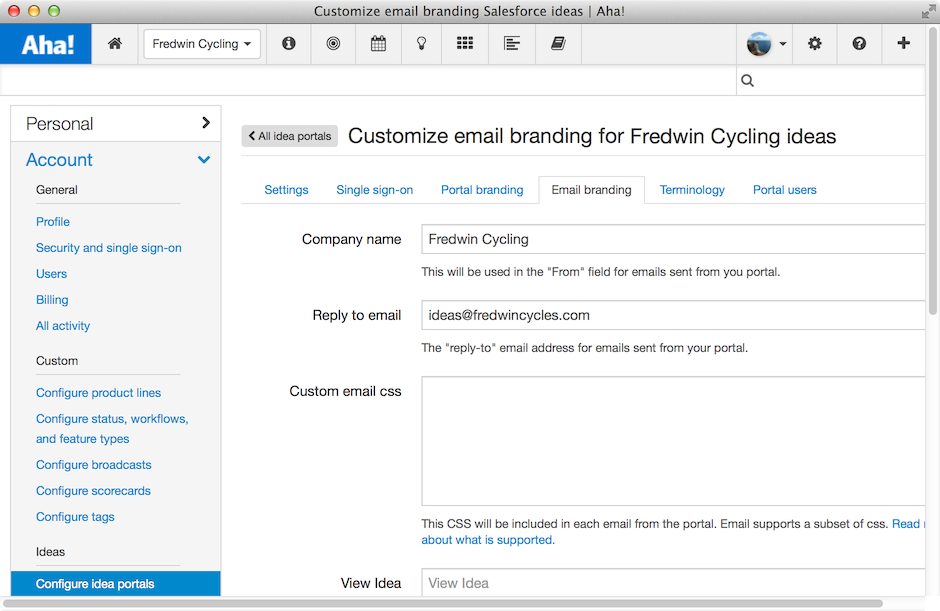Open the reports list icon
The width and height of the screenshot is (940, 611).
511,43
